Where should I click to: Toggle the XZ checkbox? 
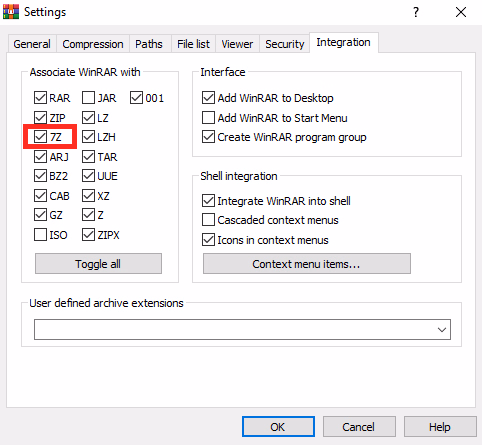pos(88,196)
